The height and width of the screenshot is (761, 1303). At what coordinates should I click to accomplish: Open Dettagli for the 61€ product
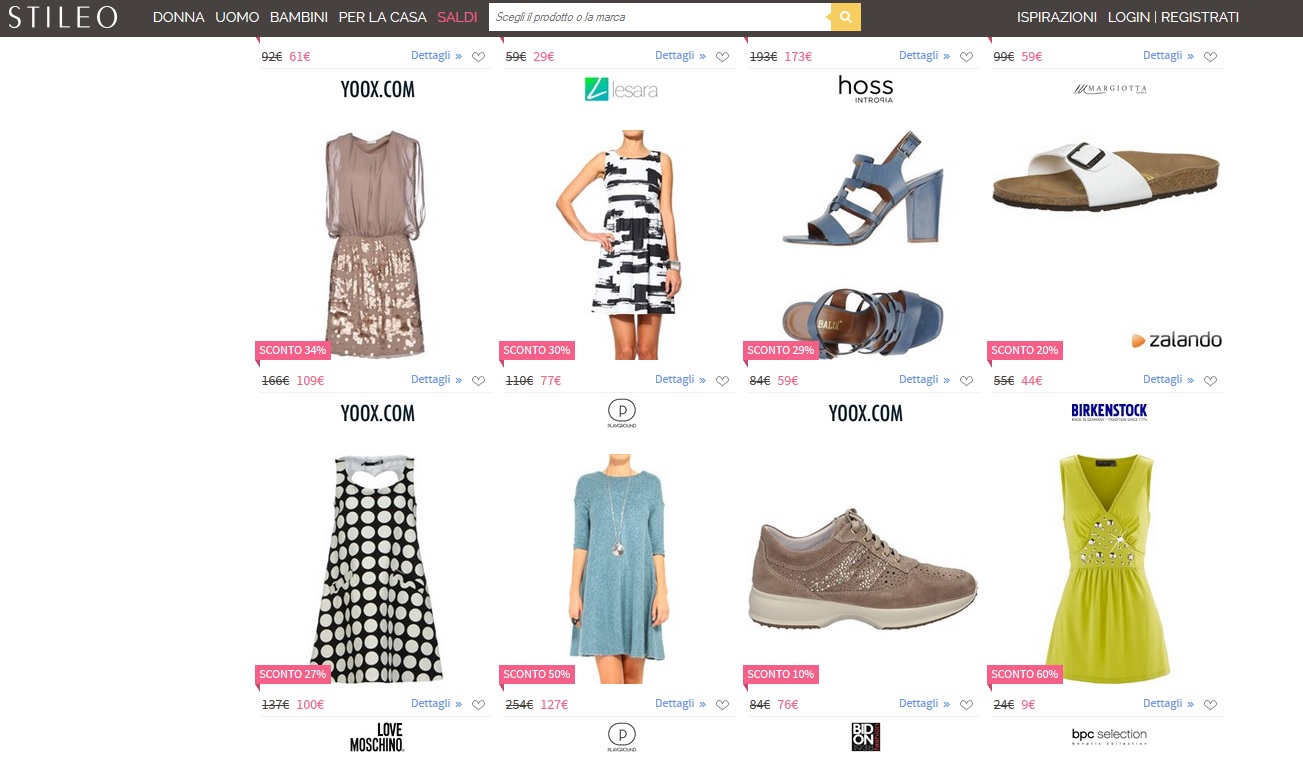[x=436, y=56]
